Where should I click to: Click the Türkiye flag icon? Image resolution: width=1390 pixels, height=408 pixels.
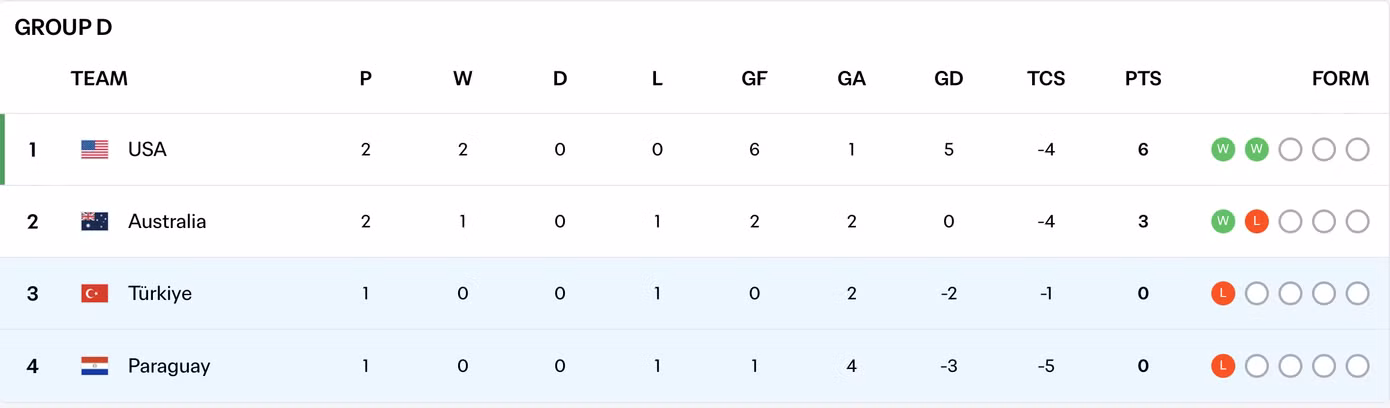95,293
